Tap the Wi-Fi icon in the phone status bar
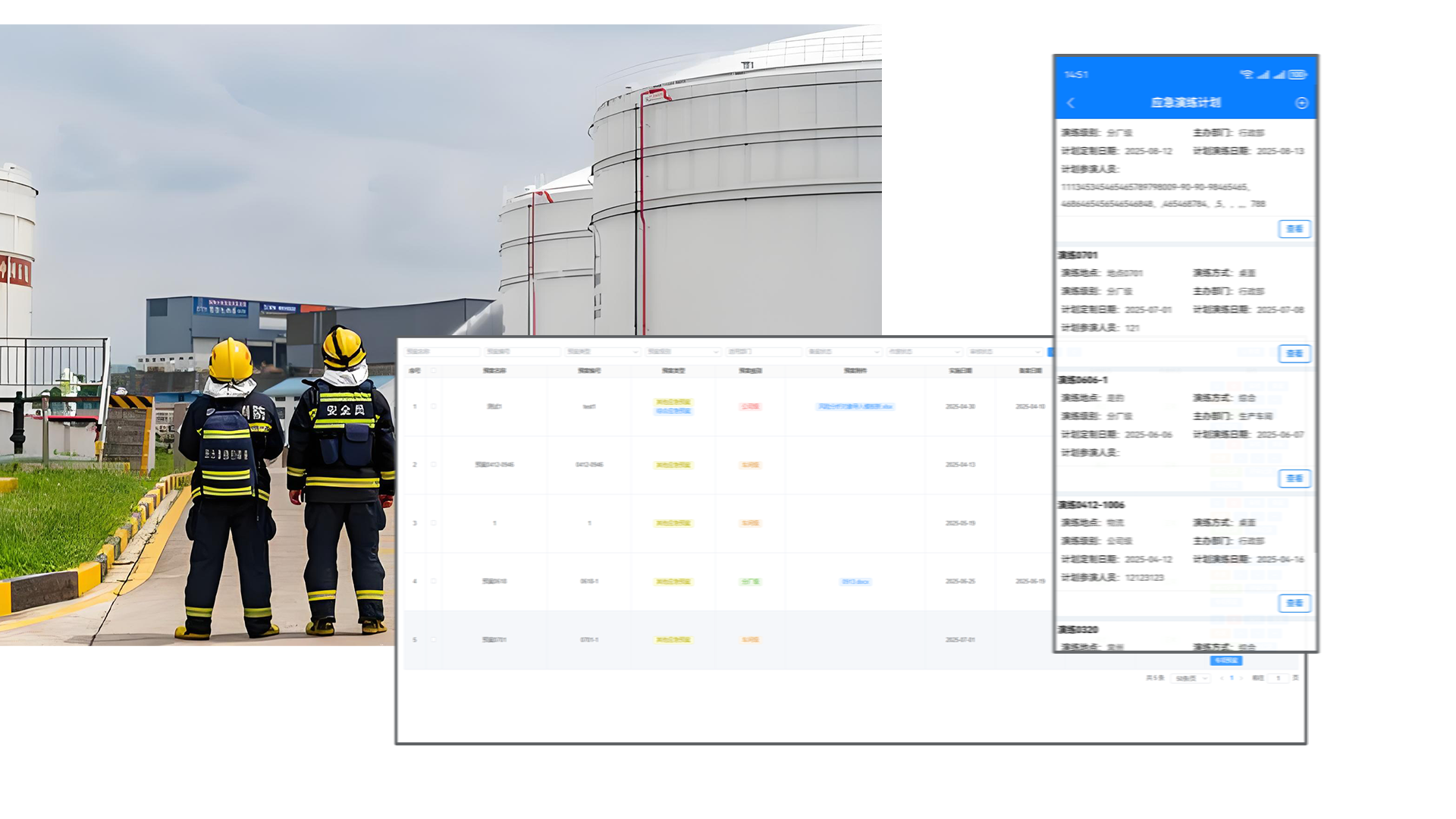Viewport: 1456px width, 819px height. pos(1246,74)
